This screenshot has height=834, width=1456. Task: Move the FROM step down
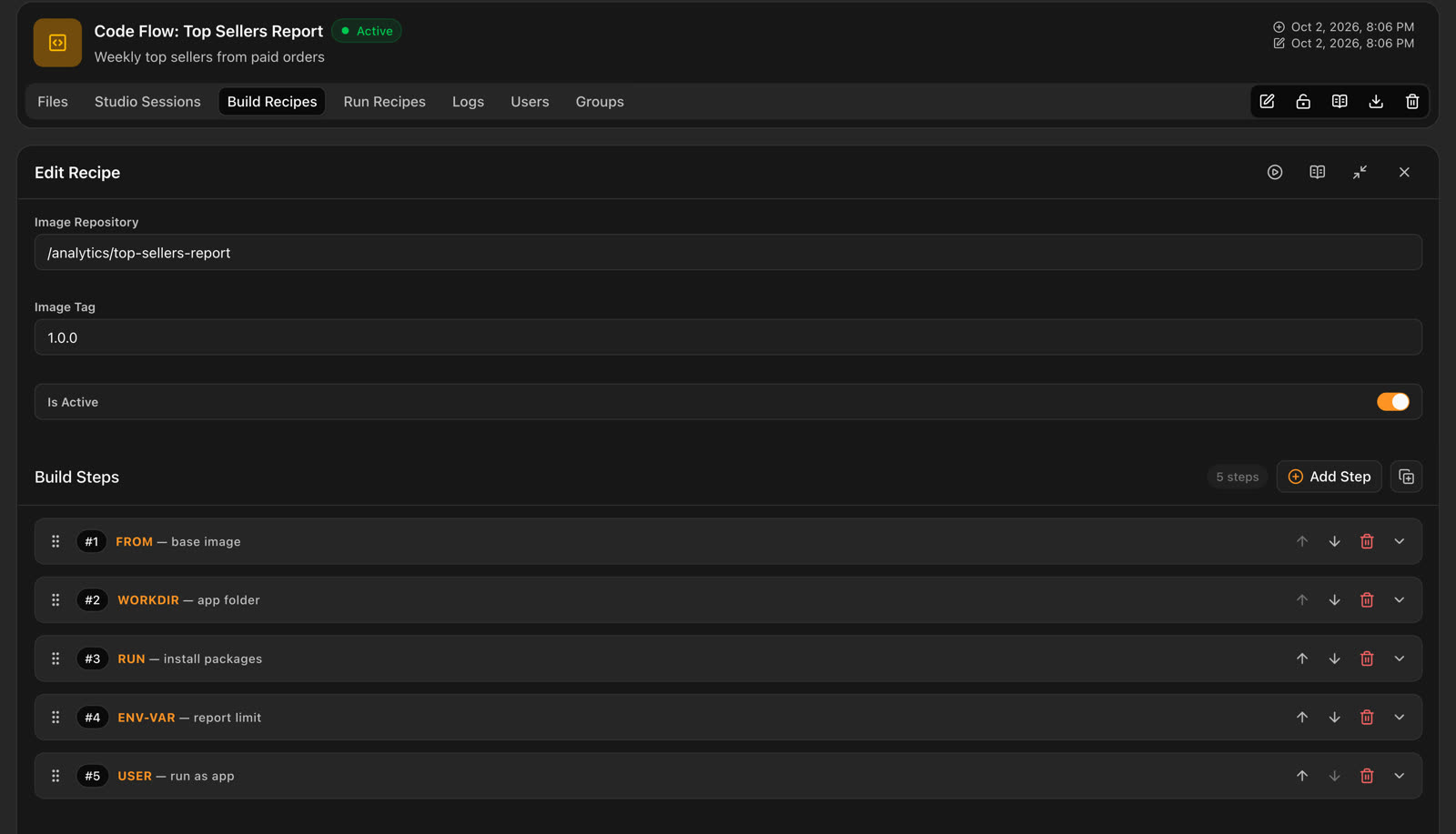1334,541
